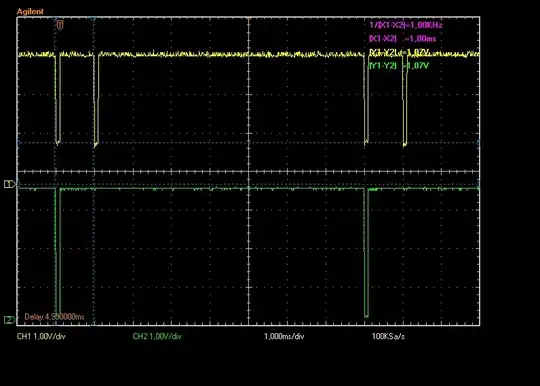Click the CH2 1.00V/div label
Image resolution: width=540 pixels, height=386 pixels.
tap(157, 336)
